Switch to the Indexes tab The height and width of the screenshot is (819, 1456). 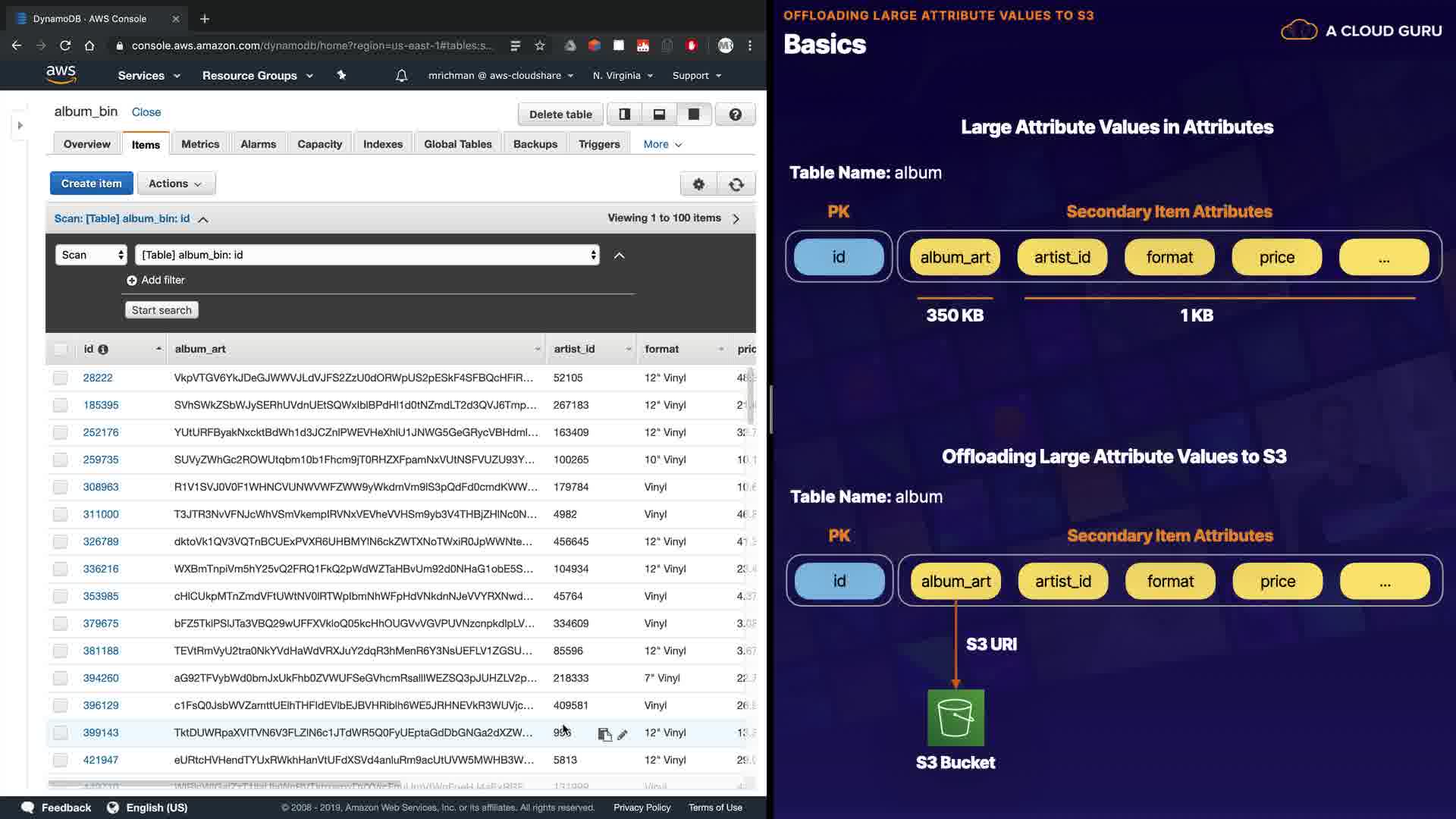382,144
